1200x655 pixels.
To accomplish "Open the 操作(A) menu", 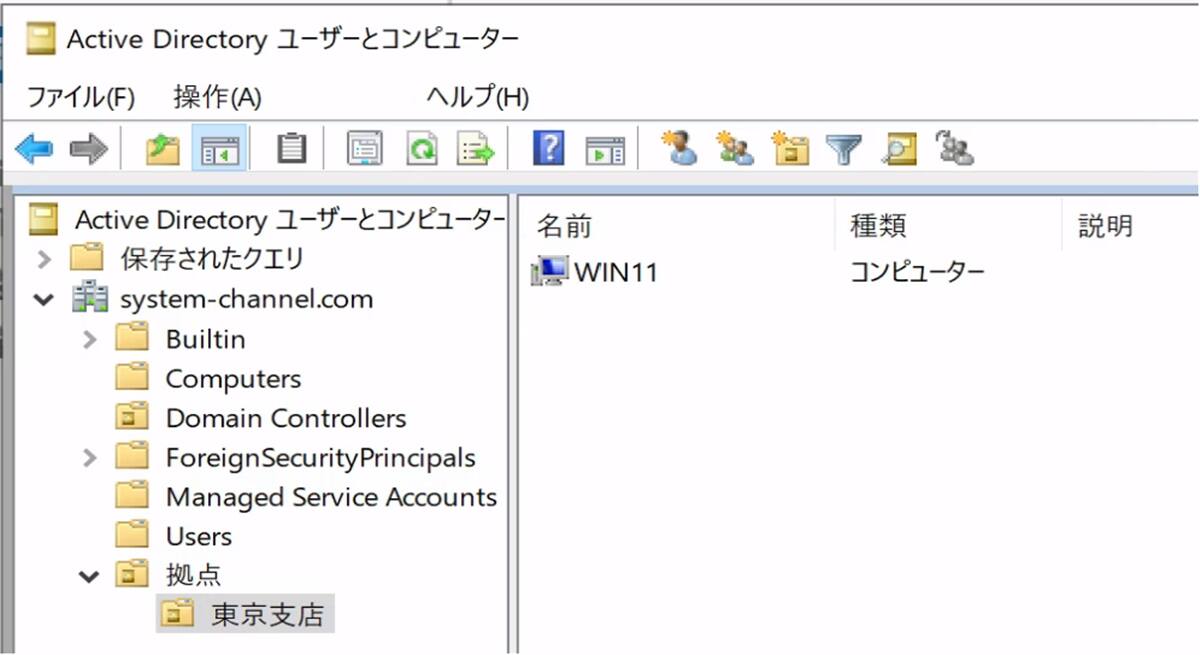I will pyautogui.click(x=217, y=97).
